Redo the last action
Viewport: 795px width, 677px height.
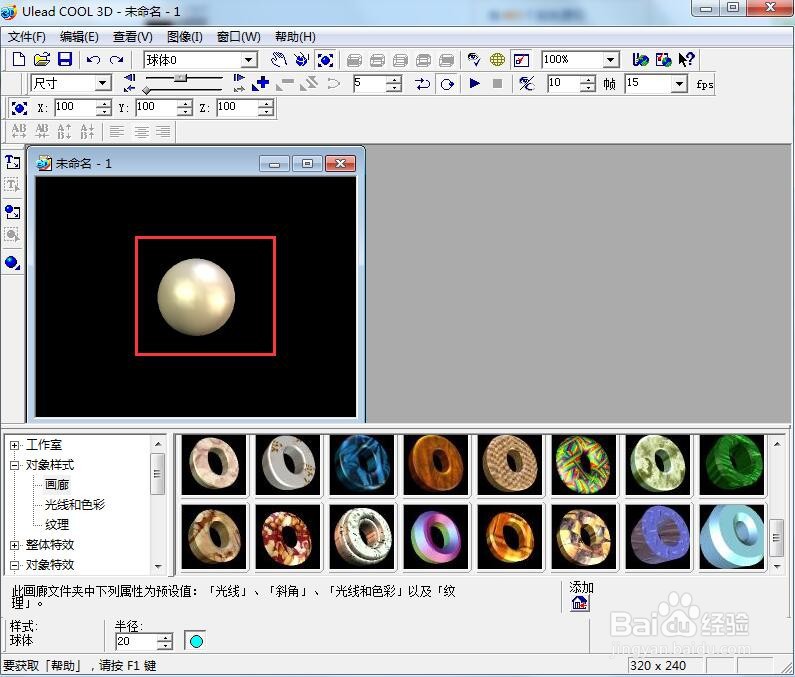(x=117, y=60)
